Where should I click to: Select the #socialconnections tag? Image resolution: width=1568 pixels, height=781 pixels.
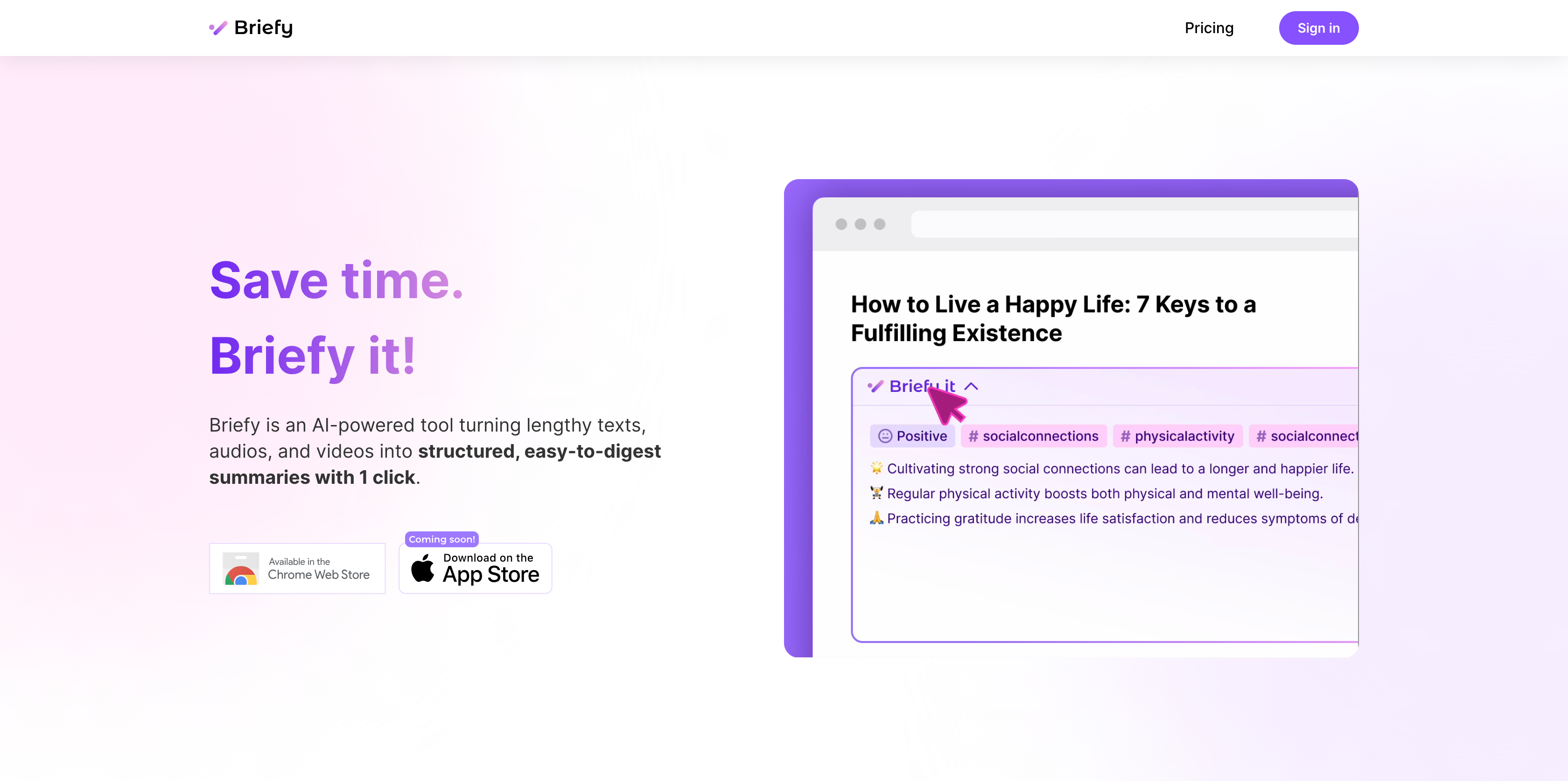pyautogui.click(x=1034, y=436)
